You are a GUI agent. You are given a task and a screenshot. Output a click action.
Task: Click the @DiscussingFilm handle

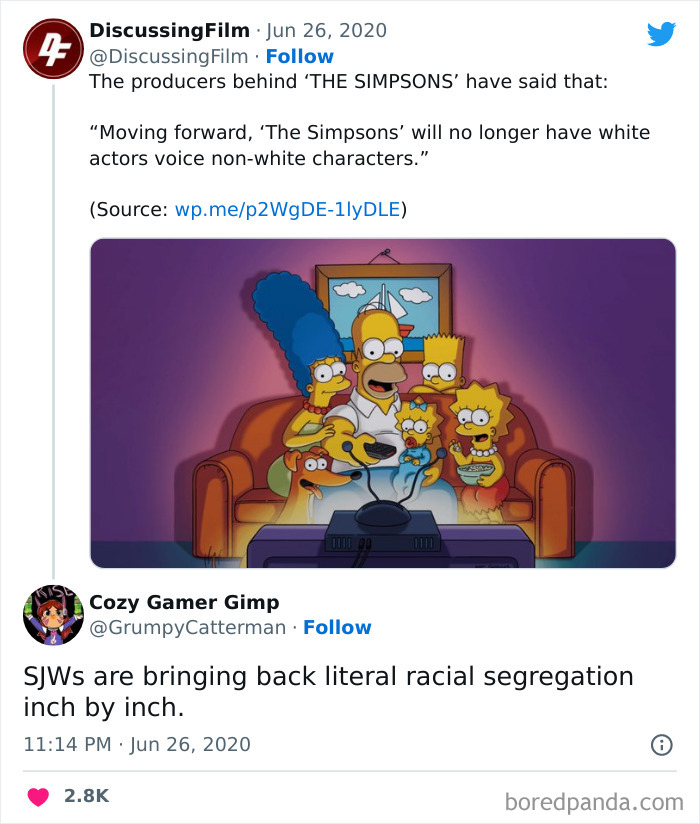pos(173,57)
